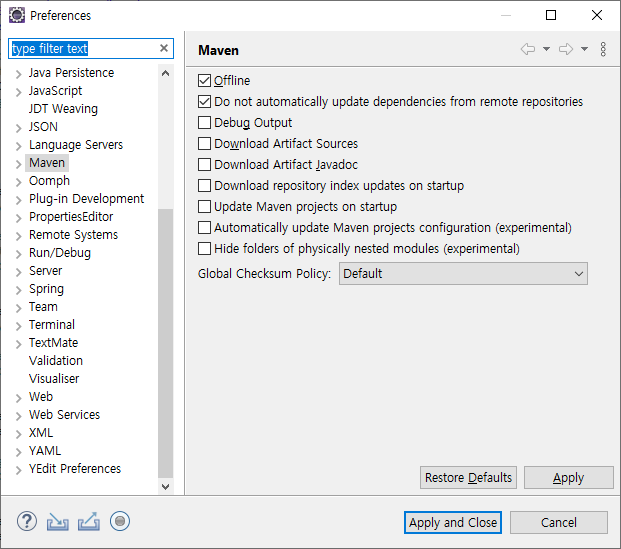
Task: Expand the Web Services tree node
Action: point(18,416)
